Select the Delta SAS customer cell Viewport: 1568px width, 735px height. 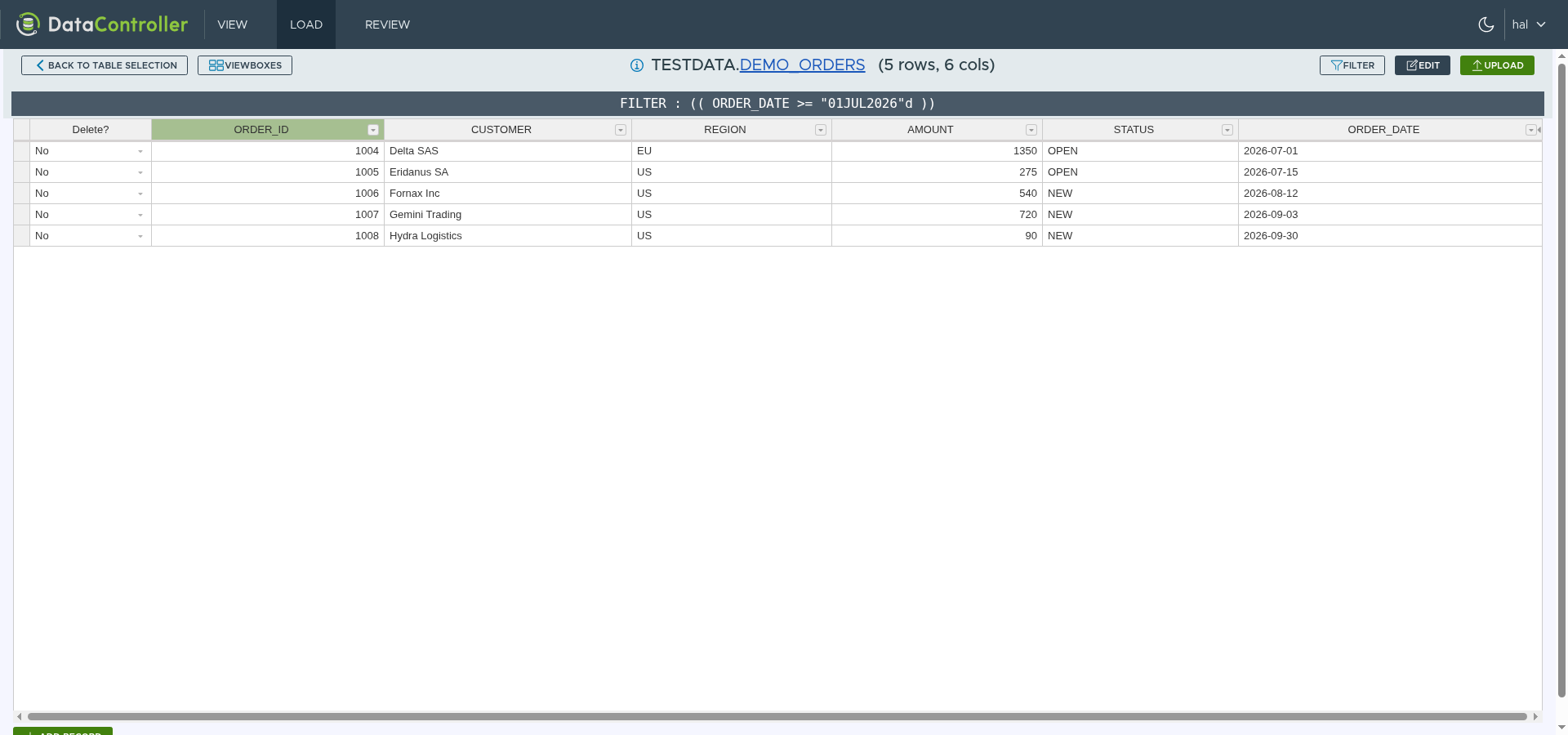tap(508, 151)
